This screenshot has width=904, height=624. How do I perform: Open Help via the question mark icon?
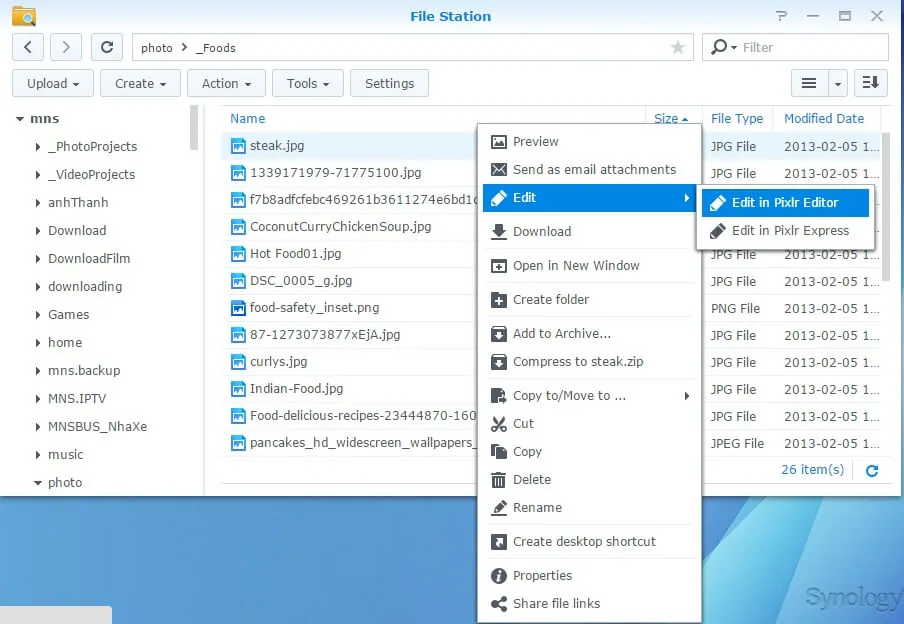pos(781,16)
